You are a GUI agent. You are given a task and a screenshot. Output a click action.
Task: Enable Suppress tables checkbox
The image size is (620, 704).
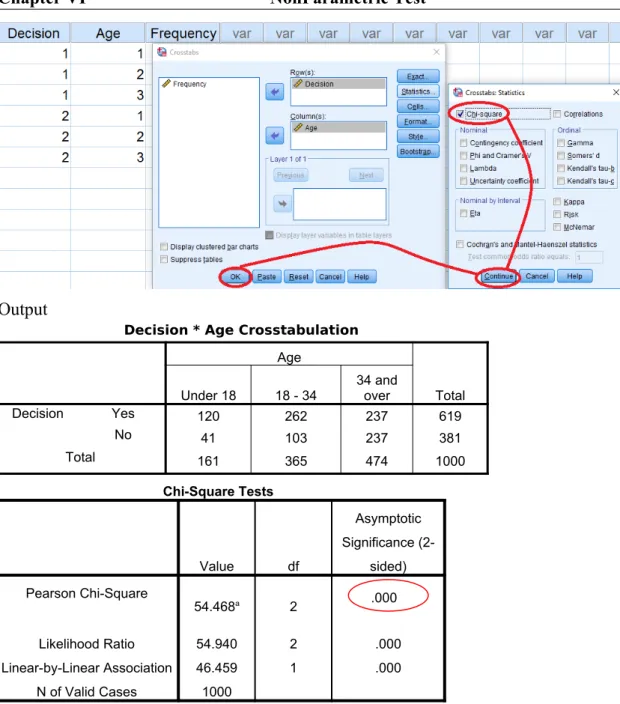[x=164, y=259]
